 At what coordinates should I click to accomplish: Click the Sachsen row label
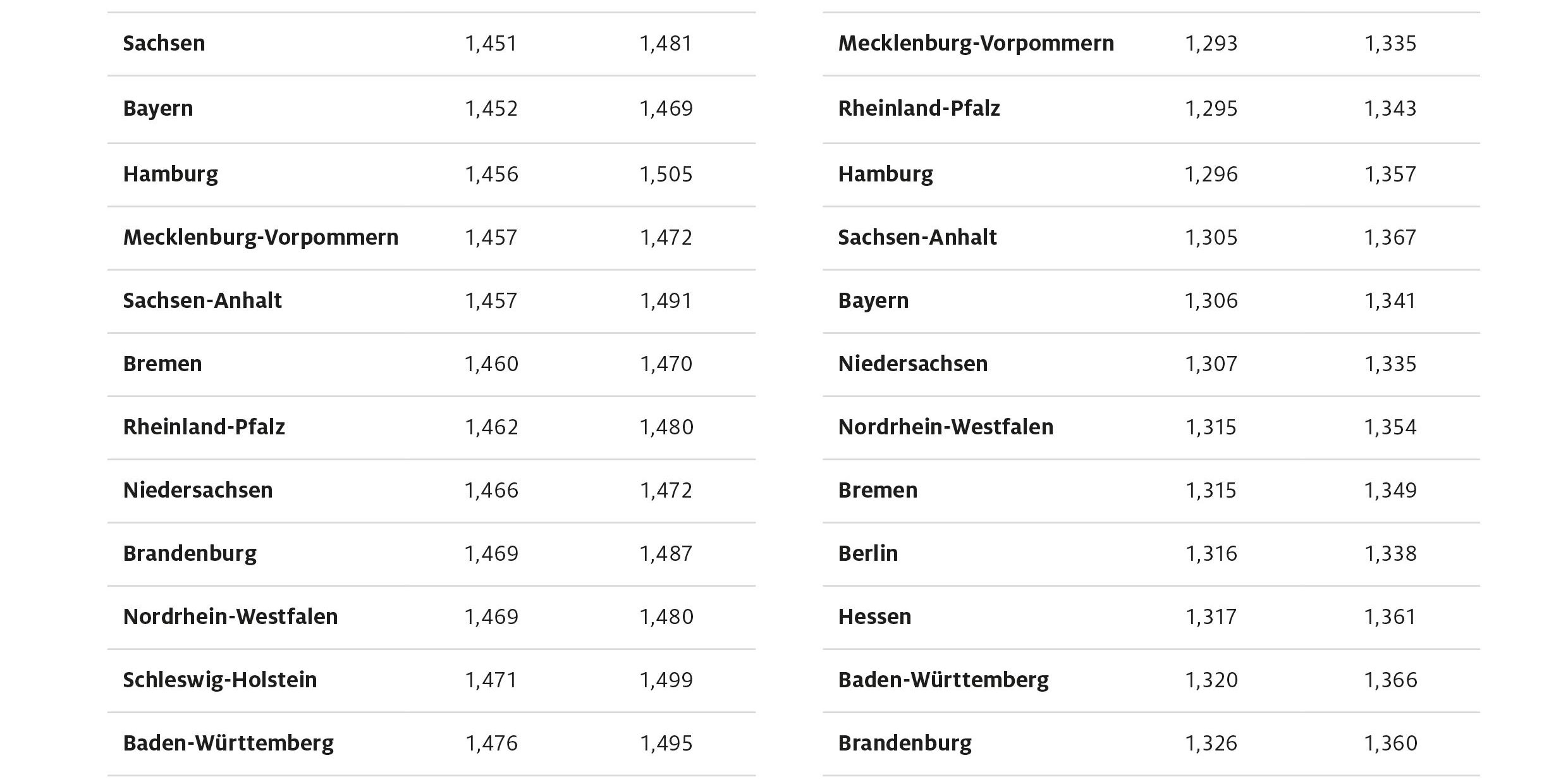(164, 44)
